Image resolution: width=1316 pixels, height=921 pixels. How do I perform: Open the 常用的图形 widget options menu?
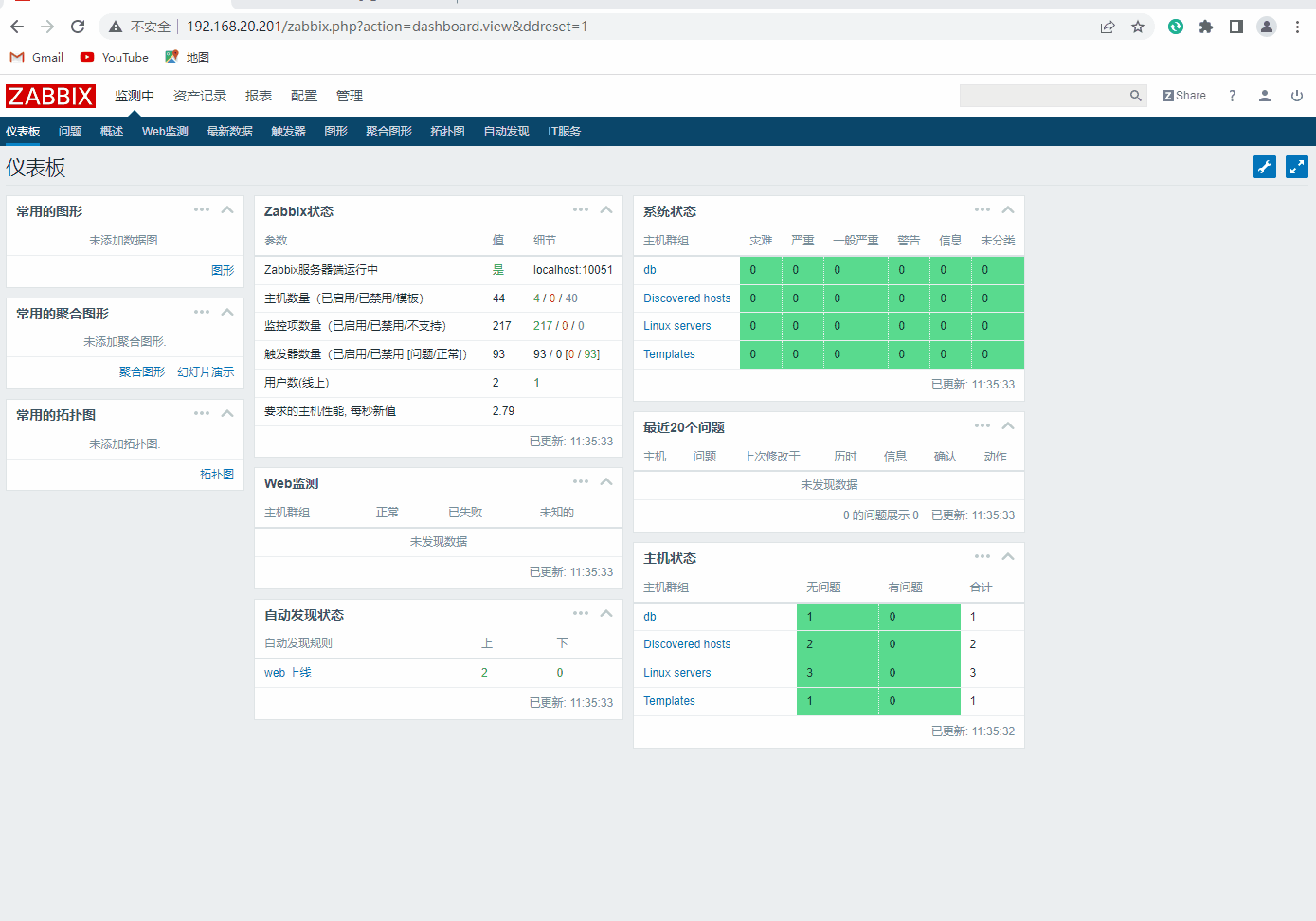[x=202, y=210]
